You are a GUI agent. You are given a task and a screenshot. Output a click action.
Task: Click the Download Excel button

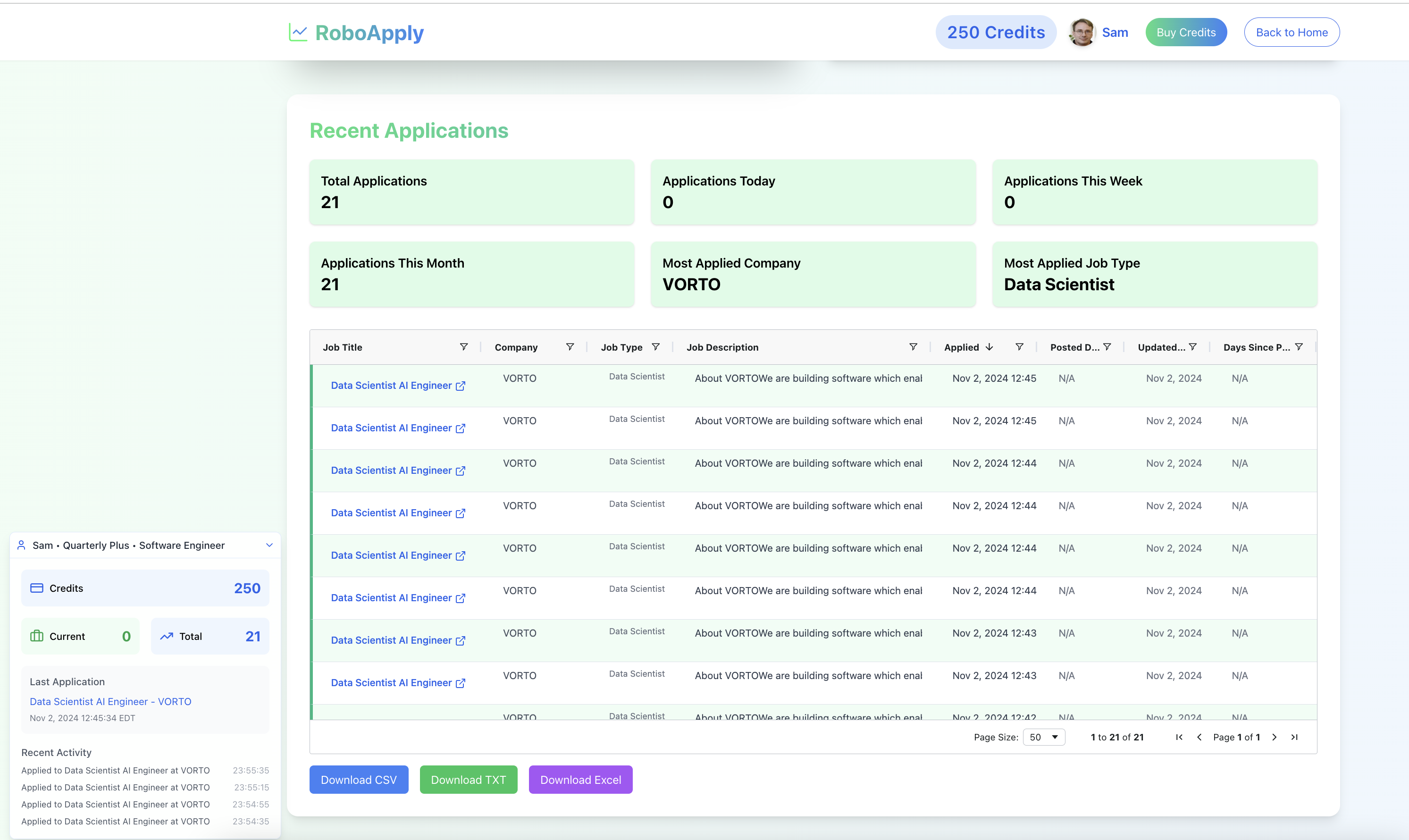click(x=580, y=780)
